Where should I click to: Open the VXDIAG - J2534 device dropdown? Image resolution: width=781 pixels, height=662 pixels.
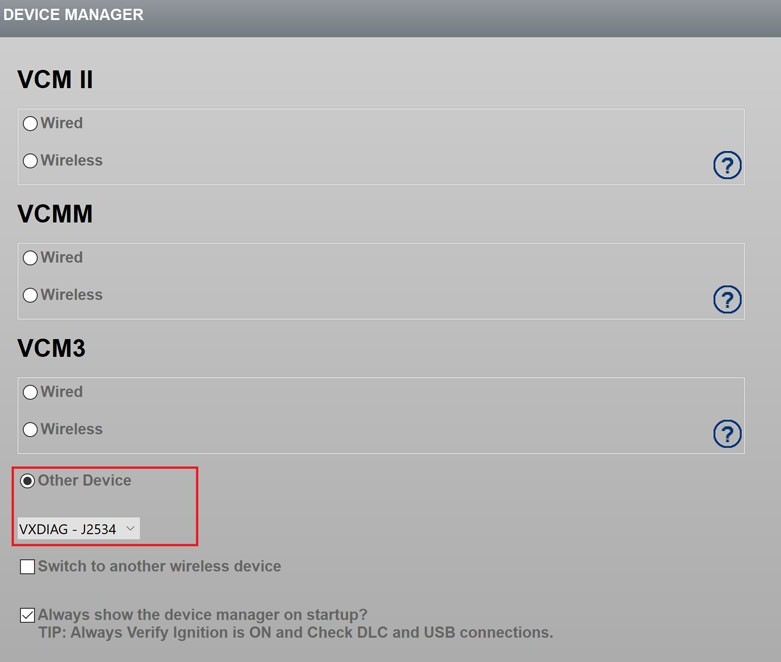coord(78,529)
